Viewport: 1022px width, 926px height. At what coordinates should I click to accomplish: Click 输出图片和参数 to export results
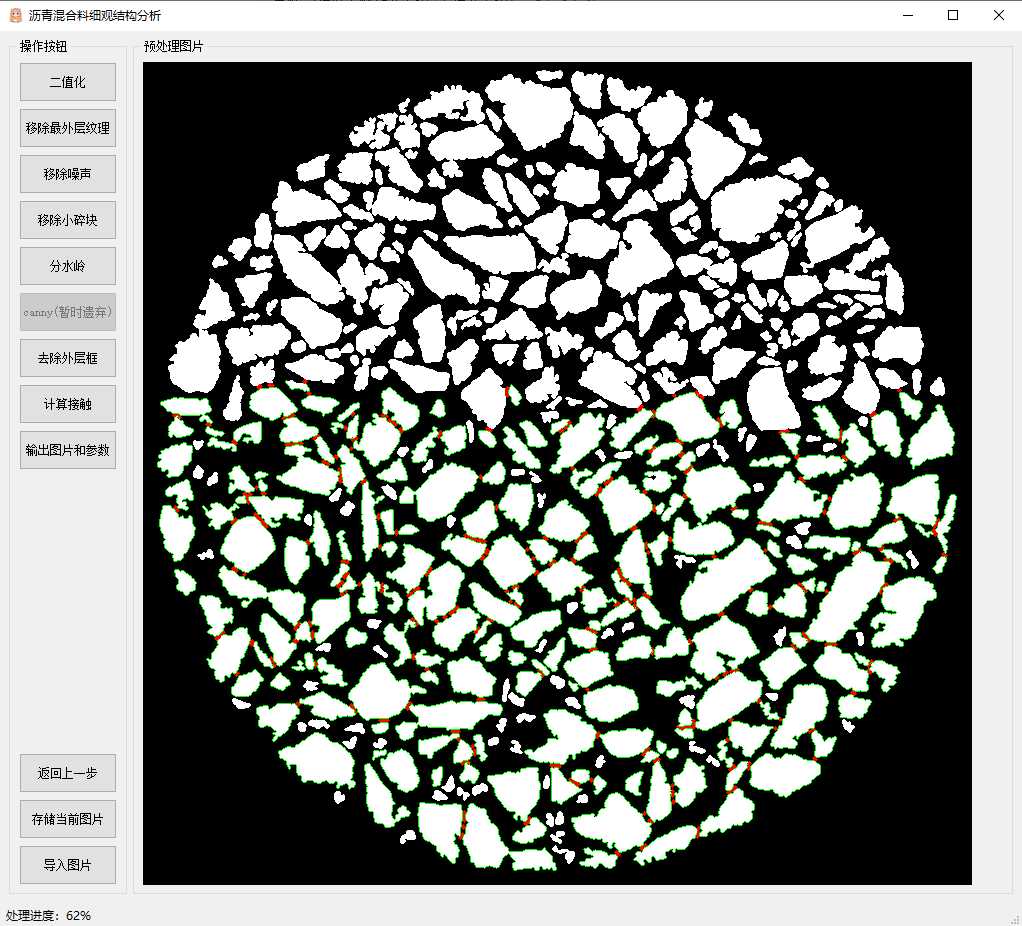click(68, 450)
